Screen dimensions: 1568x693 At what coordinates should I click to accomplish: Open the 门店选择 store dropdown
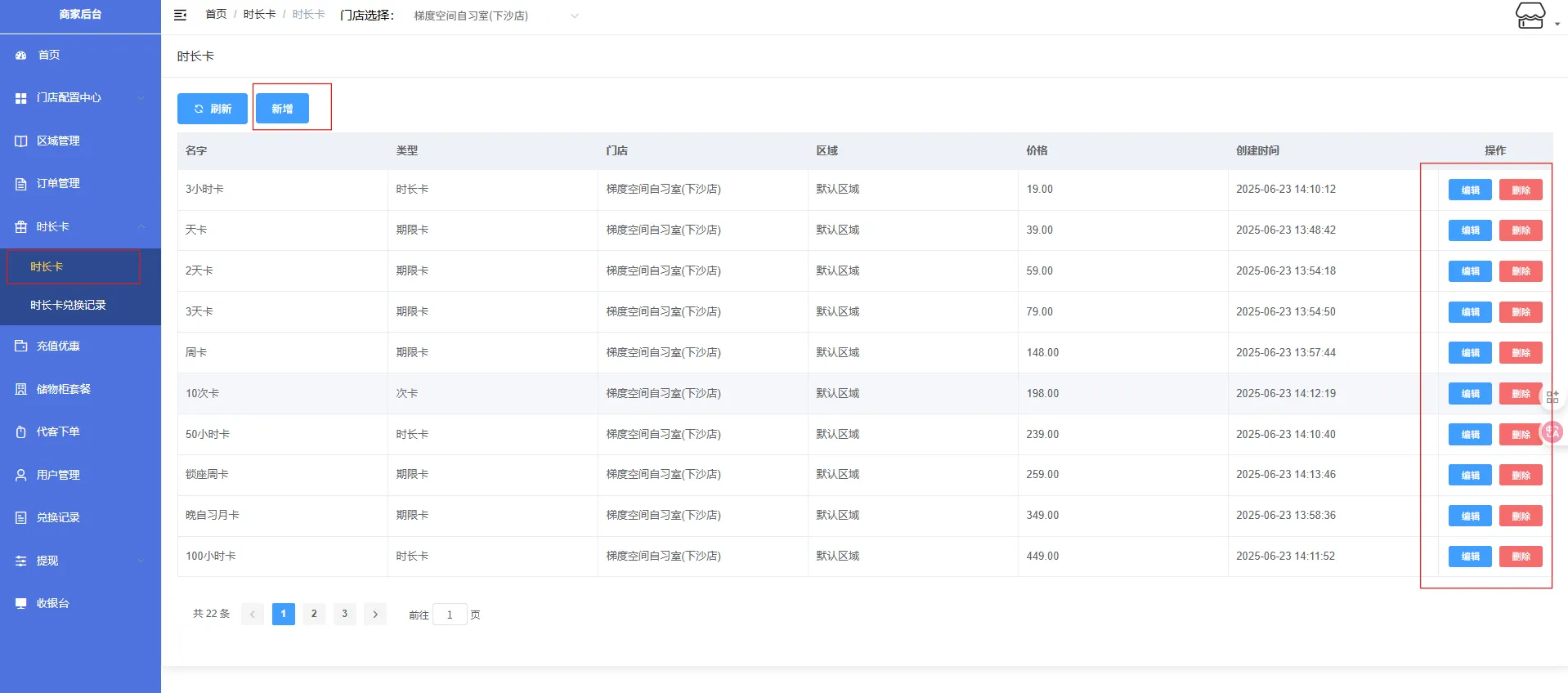point(494,16)
